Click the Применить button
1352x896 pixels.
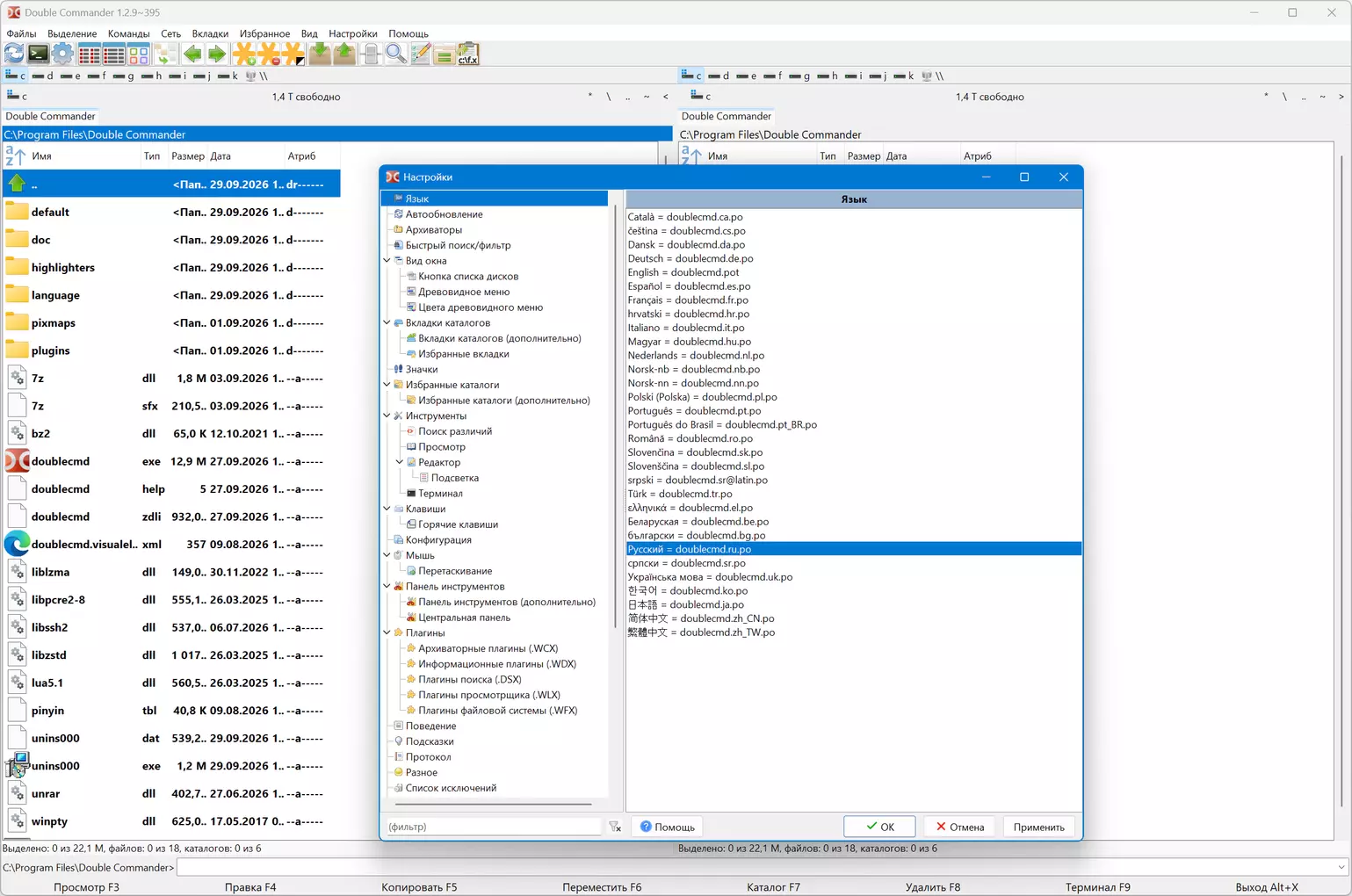pyautogui.click(x=1038, y=827)
